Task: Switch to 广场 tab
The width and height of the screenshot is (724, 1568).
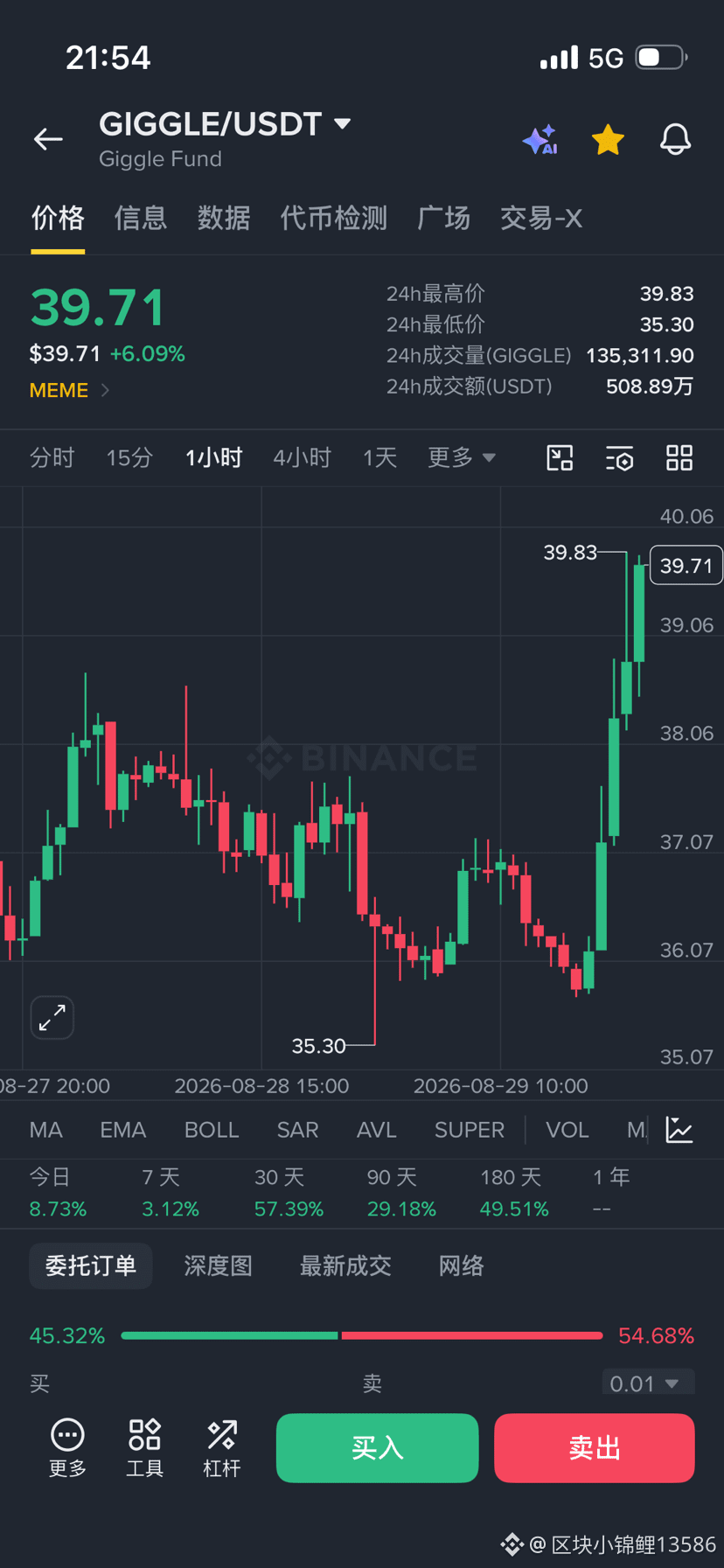Action: point(443,218)
